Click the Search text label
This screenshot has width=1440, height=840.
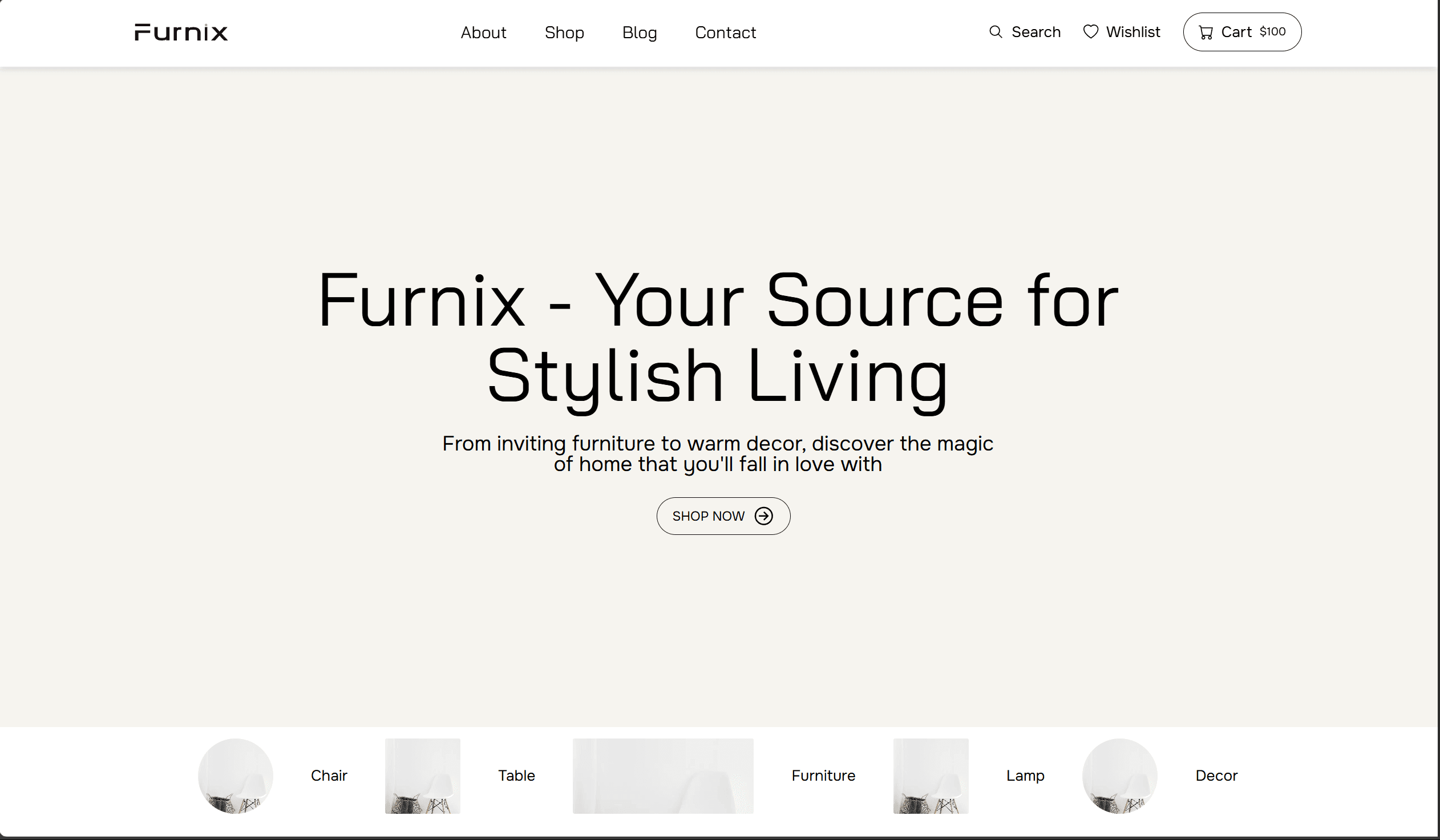pyautogui.click(x=1036, y=32)
